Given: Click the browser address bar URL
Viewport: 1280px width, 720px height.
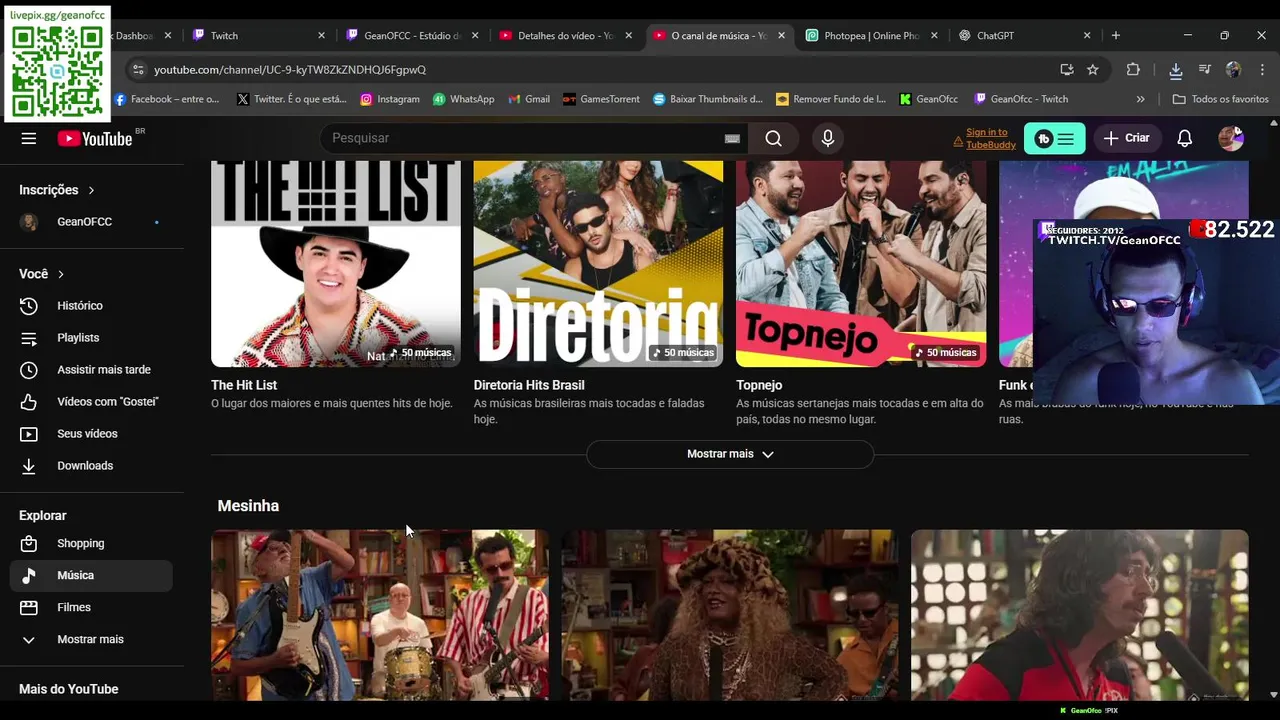Looking at the screenshot, I should [x=290, y=70].
